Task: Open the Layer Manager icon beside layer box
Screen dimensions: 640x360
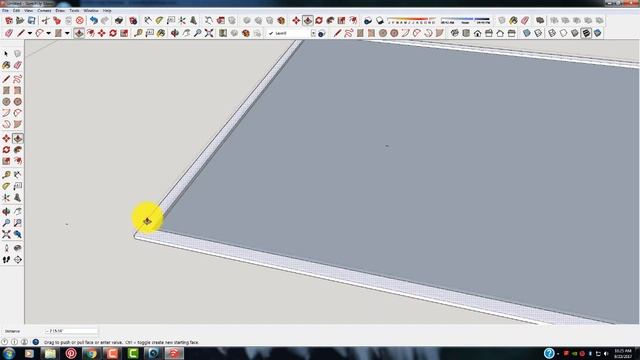Action: [x=322, y=33]
